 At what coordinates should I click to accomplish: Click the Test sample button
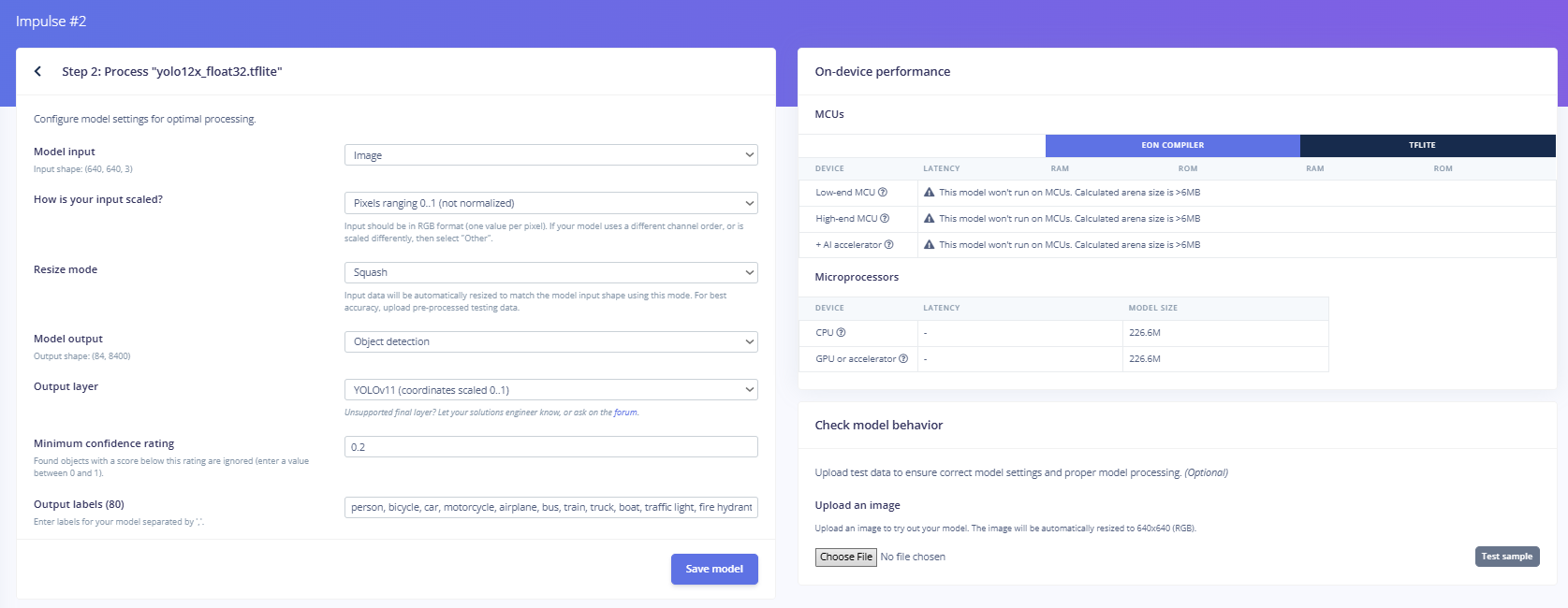pos(1507,557)
